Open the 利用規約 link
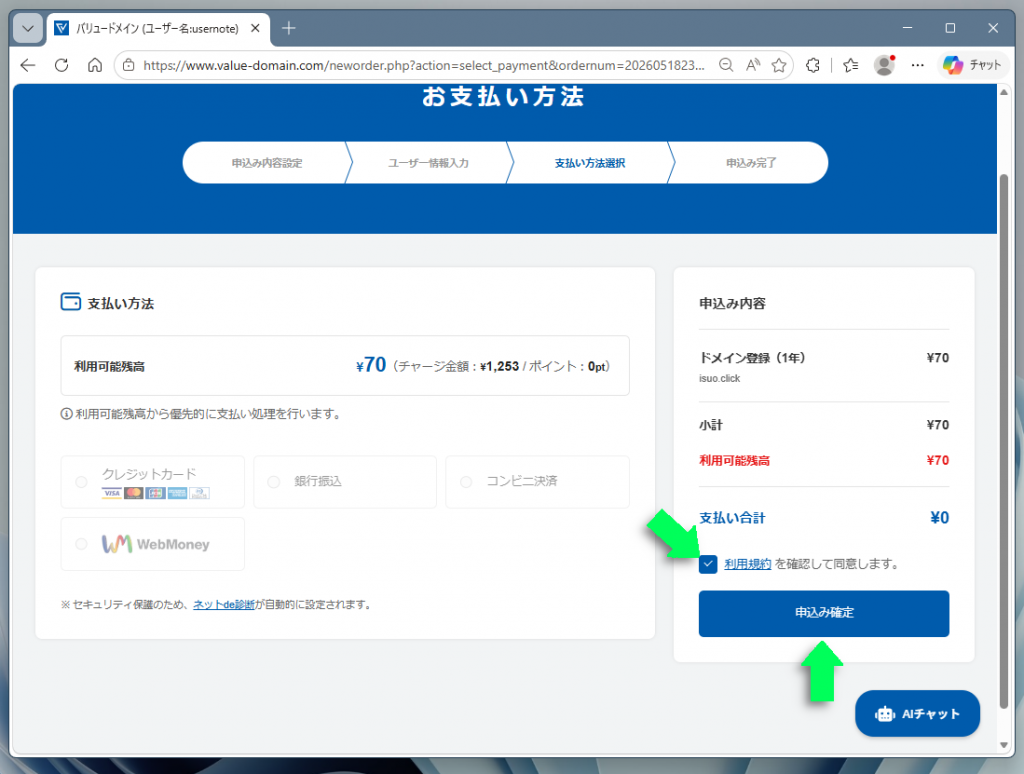Image resolution: width=1024 pixels, height=774 pixels. (748, 564)
